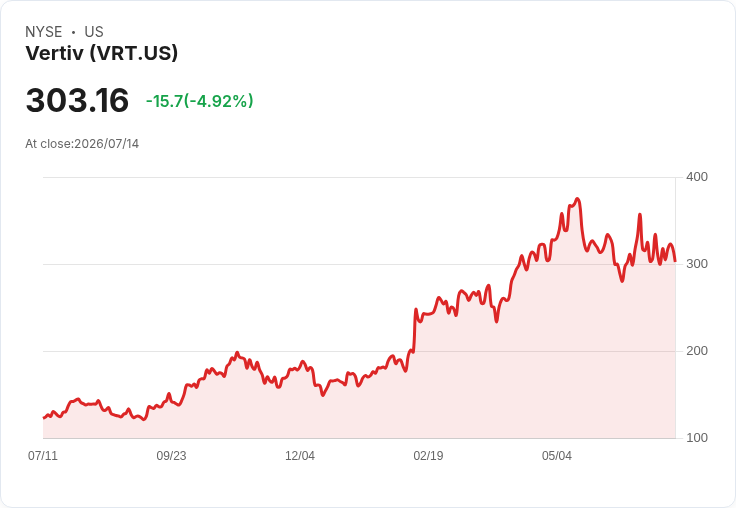The image size is (736, 508).
Task: Click the 100 price axis label
Action: [697, 438]
